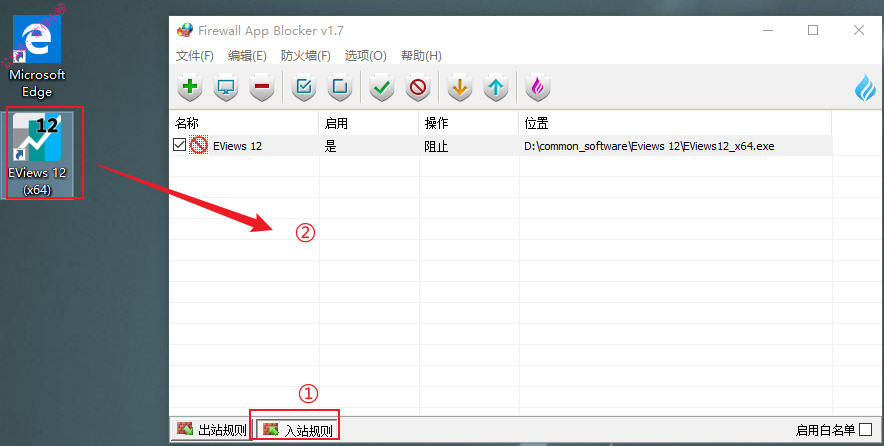Sort by the 名称 column header
Screen dimensions: 884x446
[x=244, y=123]
